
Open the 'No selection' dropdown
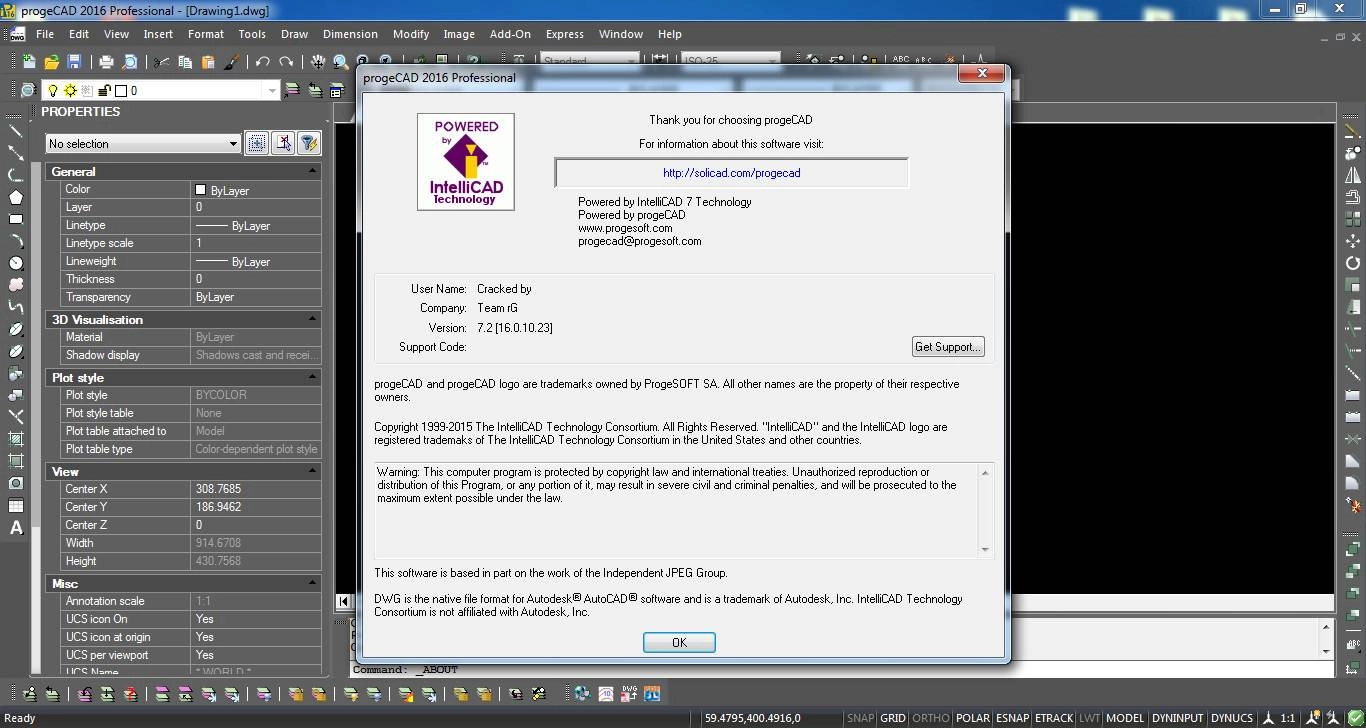(x=143, y=143)
